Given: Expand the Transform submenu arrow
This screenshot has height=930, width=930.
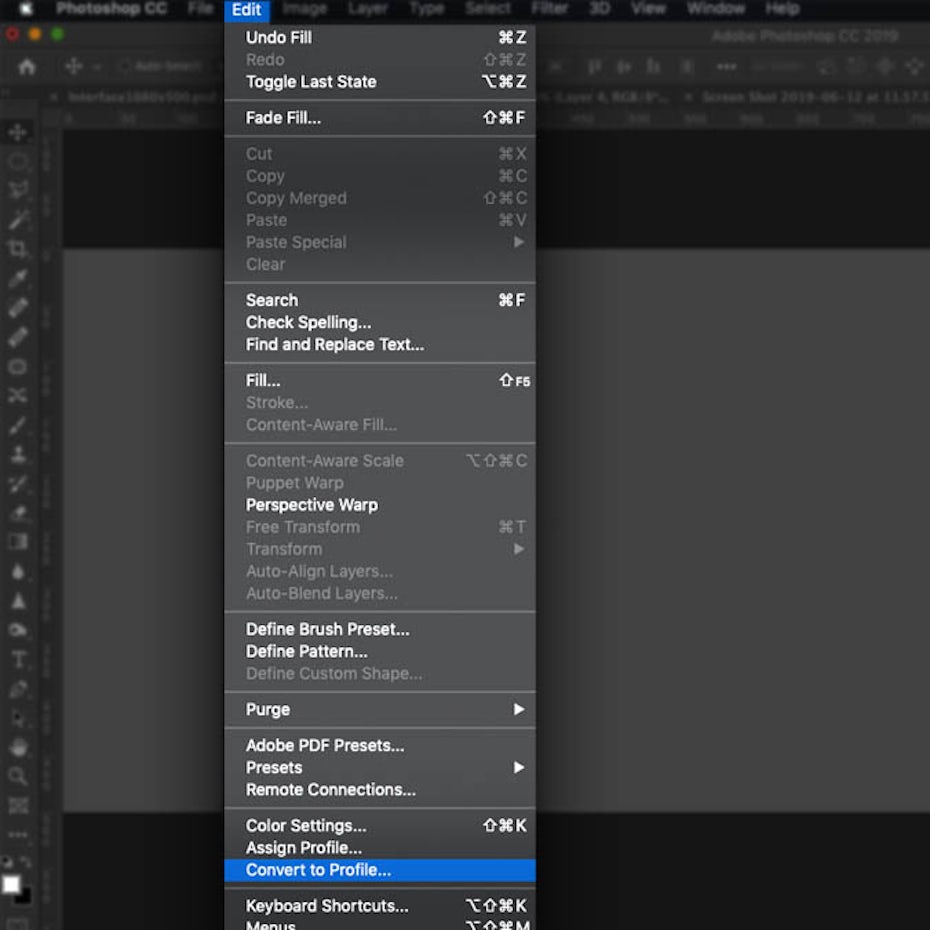Looking at the screenshot, I should point(519,549).
